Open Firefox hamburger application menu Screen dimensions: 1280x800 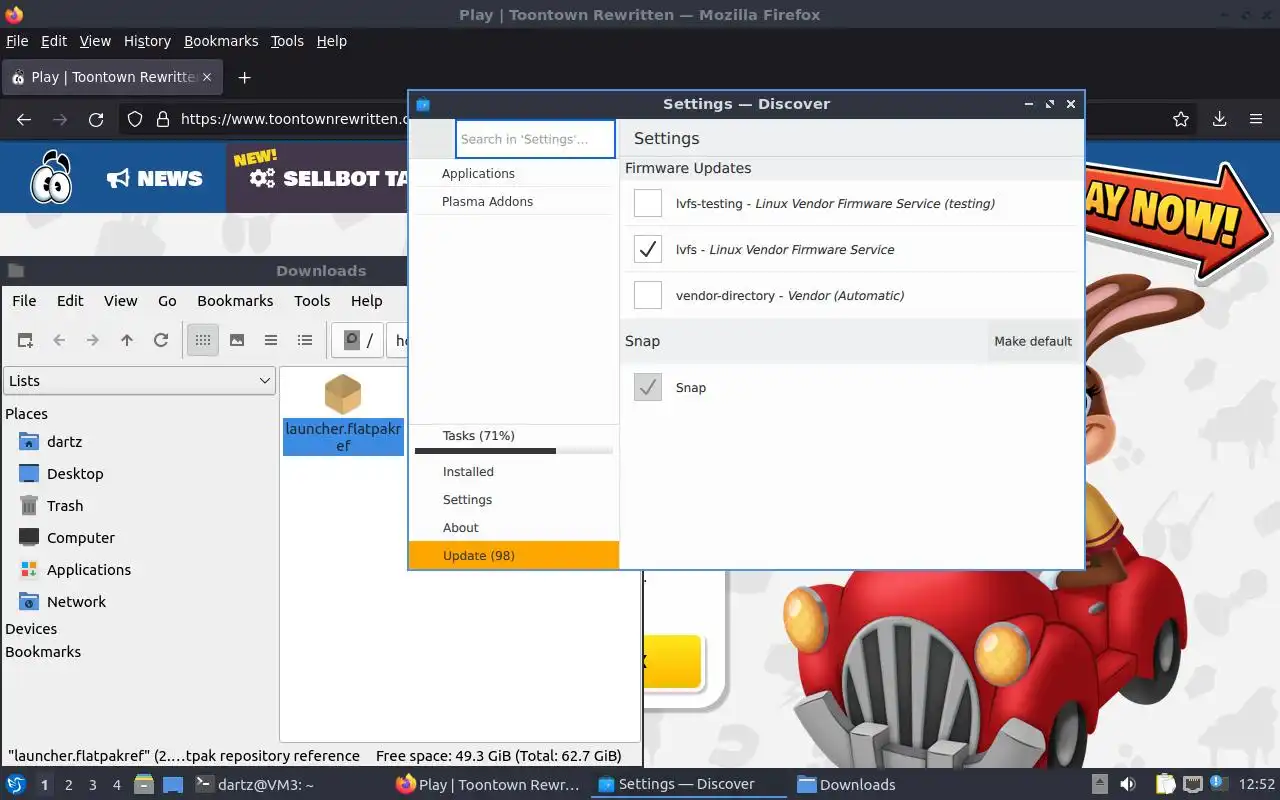(1256, 119)
